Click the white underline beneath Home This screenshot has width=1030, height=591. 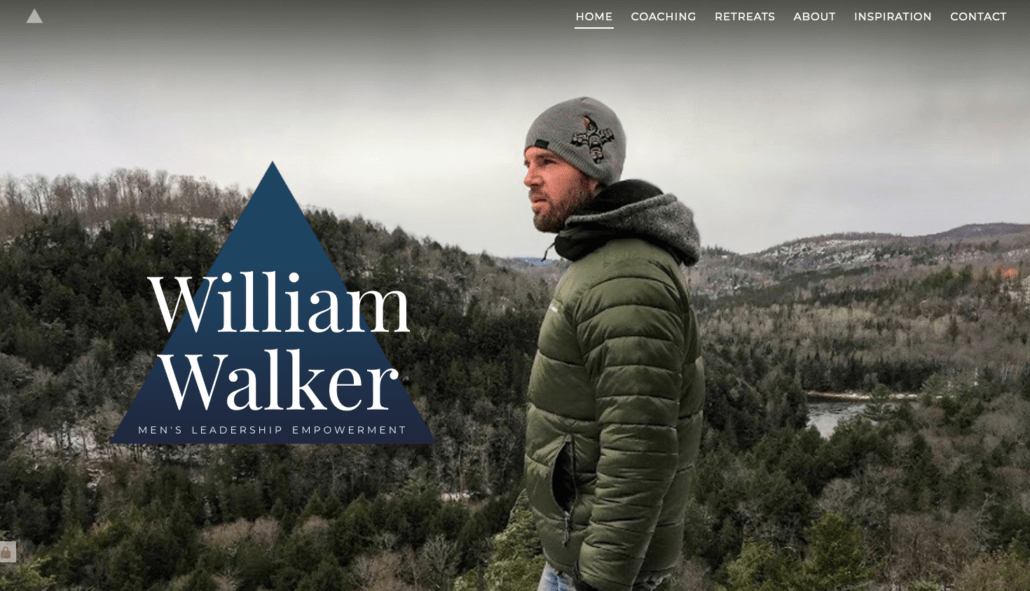594,28
